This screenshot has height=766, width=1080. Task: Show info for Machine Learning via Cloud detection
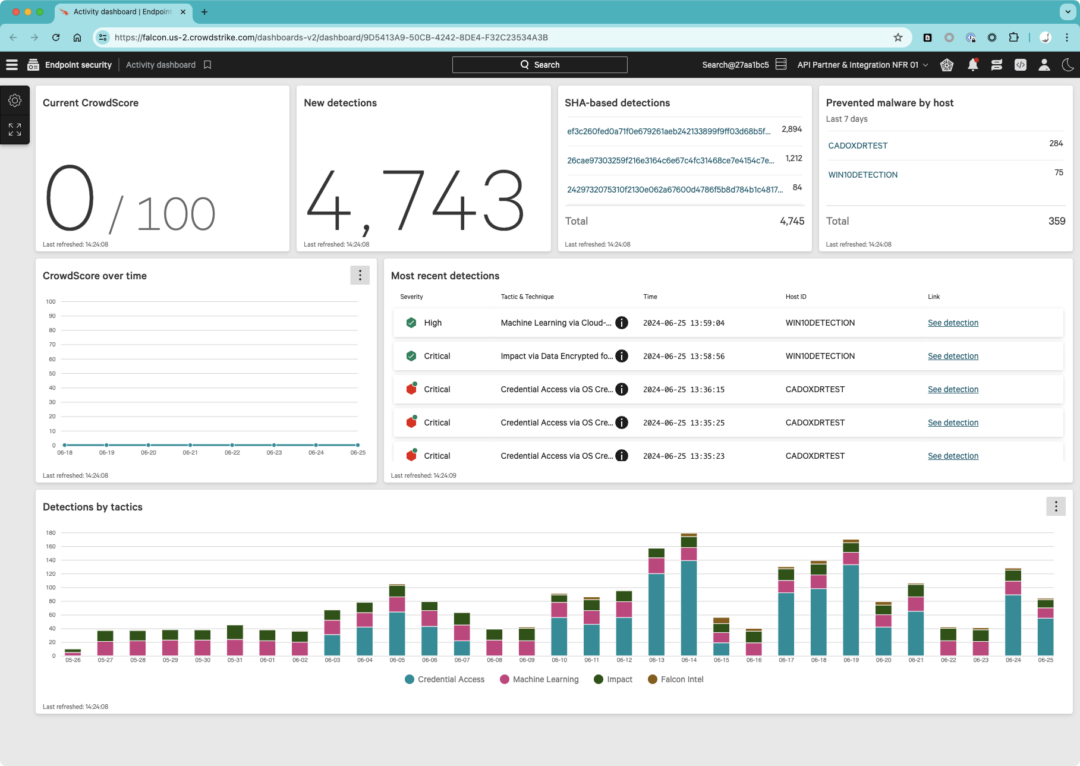[x=621, y=322]
